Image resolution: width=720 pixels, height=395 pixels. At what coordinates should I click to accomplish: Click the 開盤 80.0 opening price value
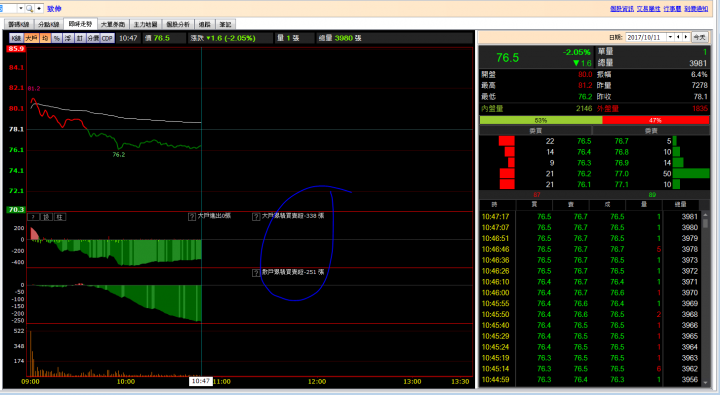[585, 74]
